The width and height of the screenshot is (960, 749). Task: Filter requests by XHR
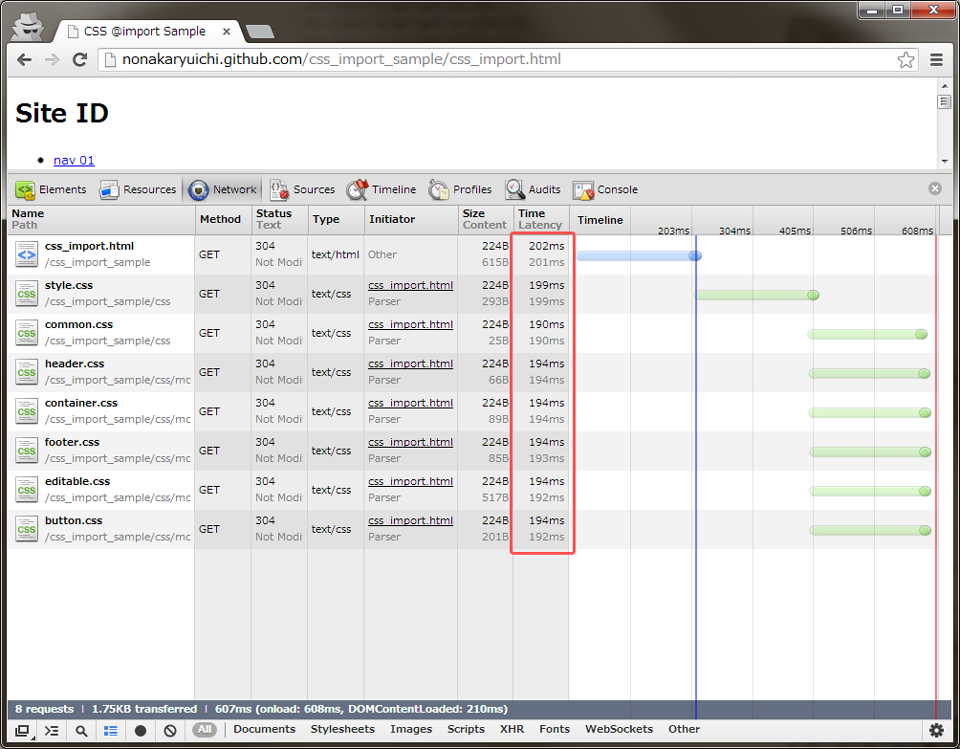click(512, 730)
